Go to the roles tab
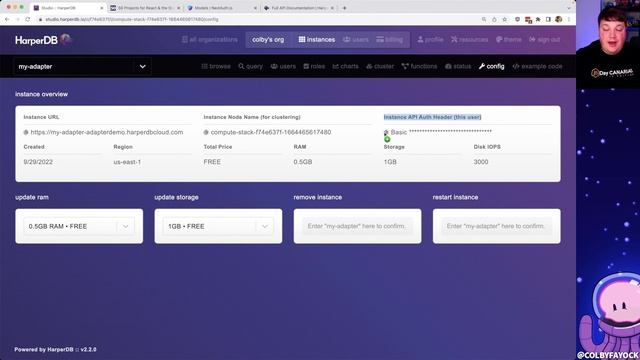 click(x=314, y=66)
